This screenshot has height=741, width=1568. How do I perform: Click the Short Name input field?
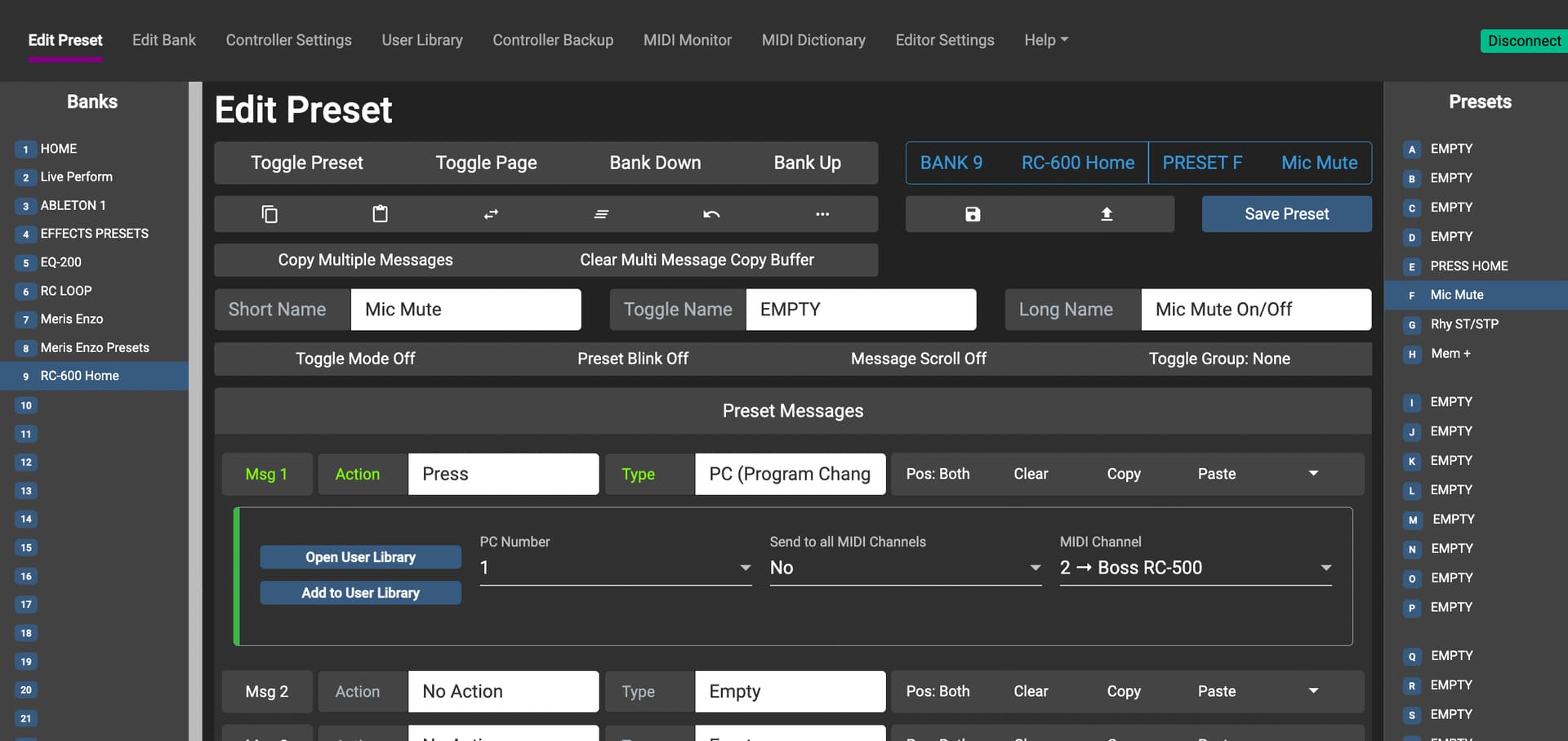pos(465,310)
